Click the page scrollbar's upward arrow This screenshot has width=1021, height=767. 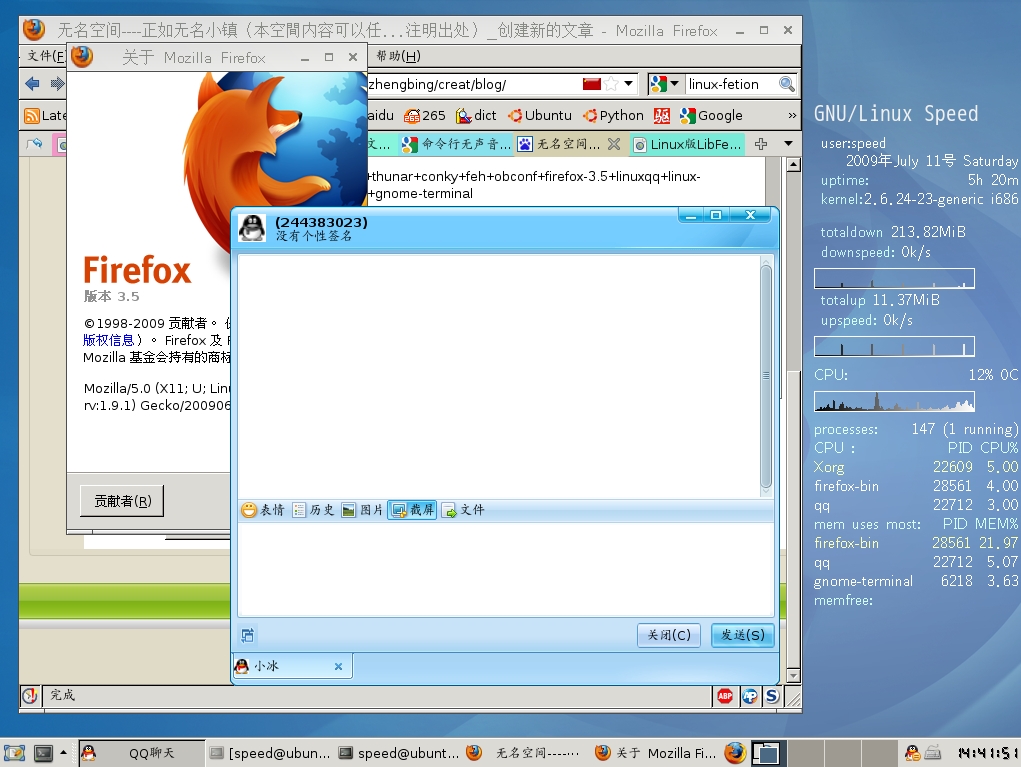(x=793, y=165)
